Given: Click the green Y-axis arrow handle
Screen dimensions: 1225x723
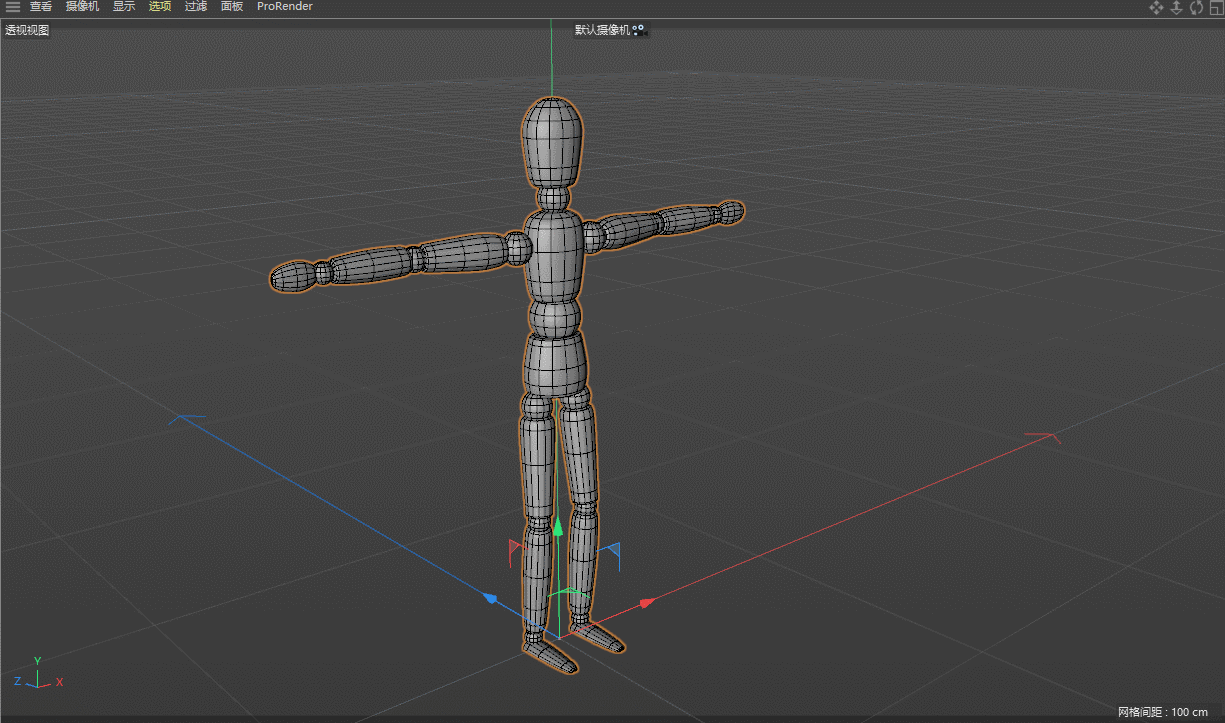Looking at the screenshot, I should [x=558, y=526].
